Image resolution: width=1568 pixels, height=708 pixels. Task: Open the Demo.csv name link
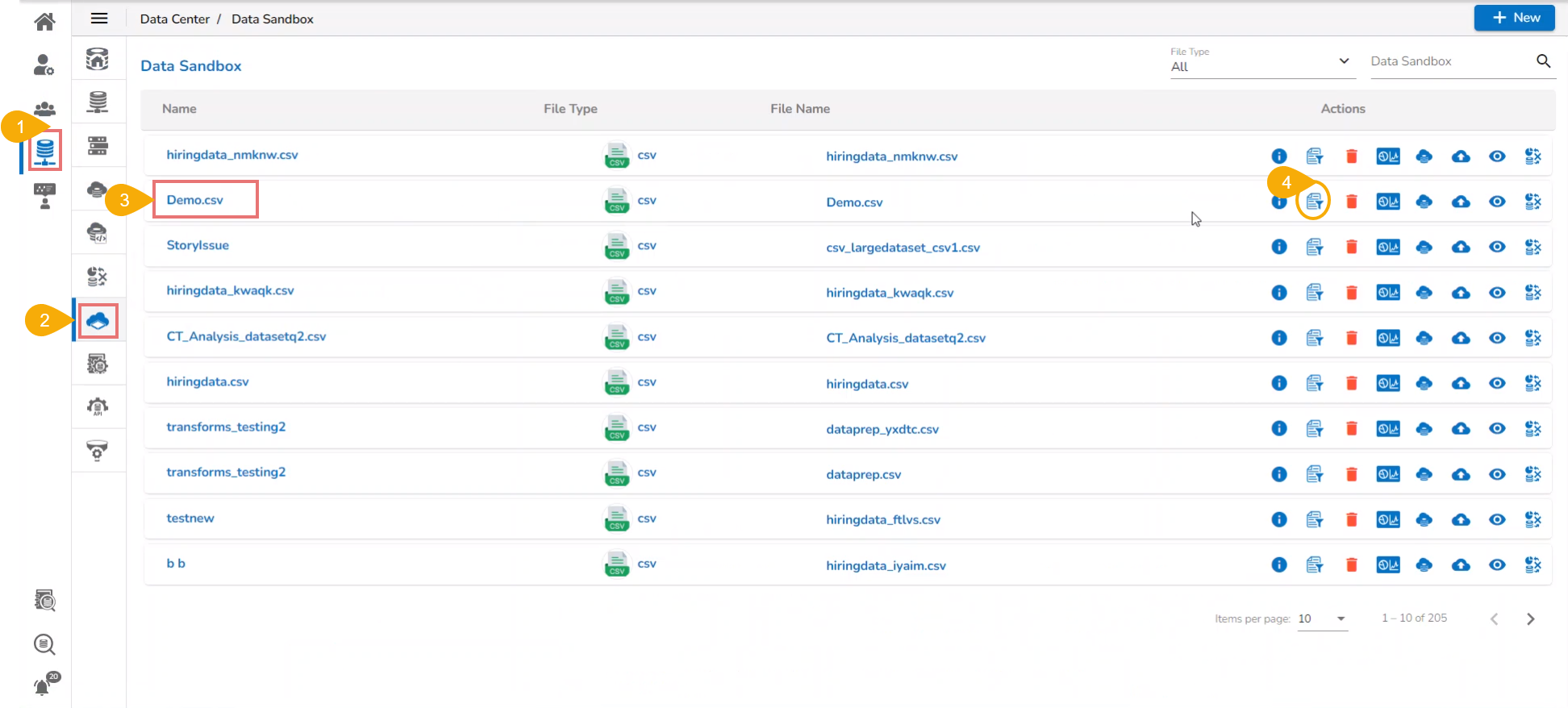pos(195,200)
